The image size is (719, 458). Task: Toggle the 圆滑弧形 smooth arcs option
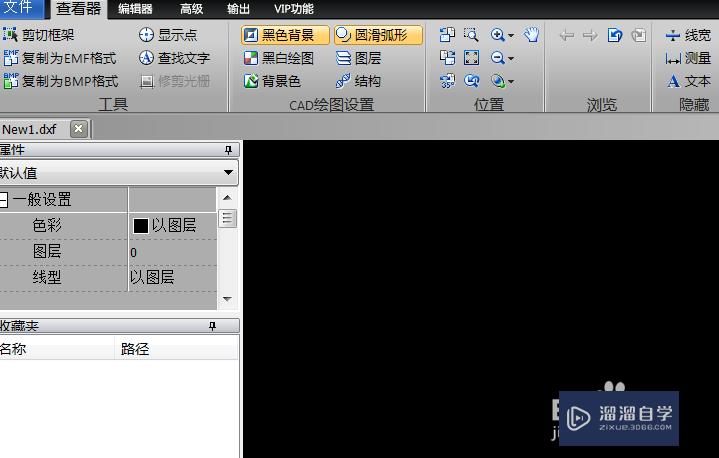(x=378, y=35)
